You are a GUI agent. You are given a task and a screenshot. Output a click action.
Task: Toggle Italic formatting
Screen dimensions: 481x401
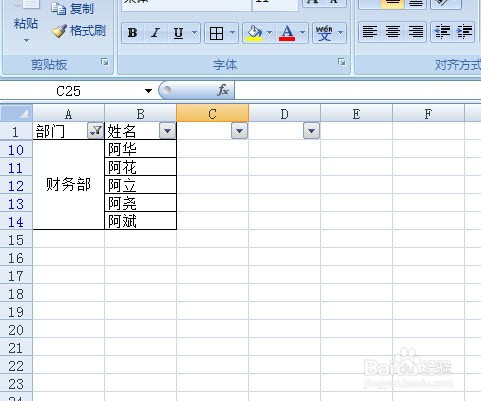[155, 33]
